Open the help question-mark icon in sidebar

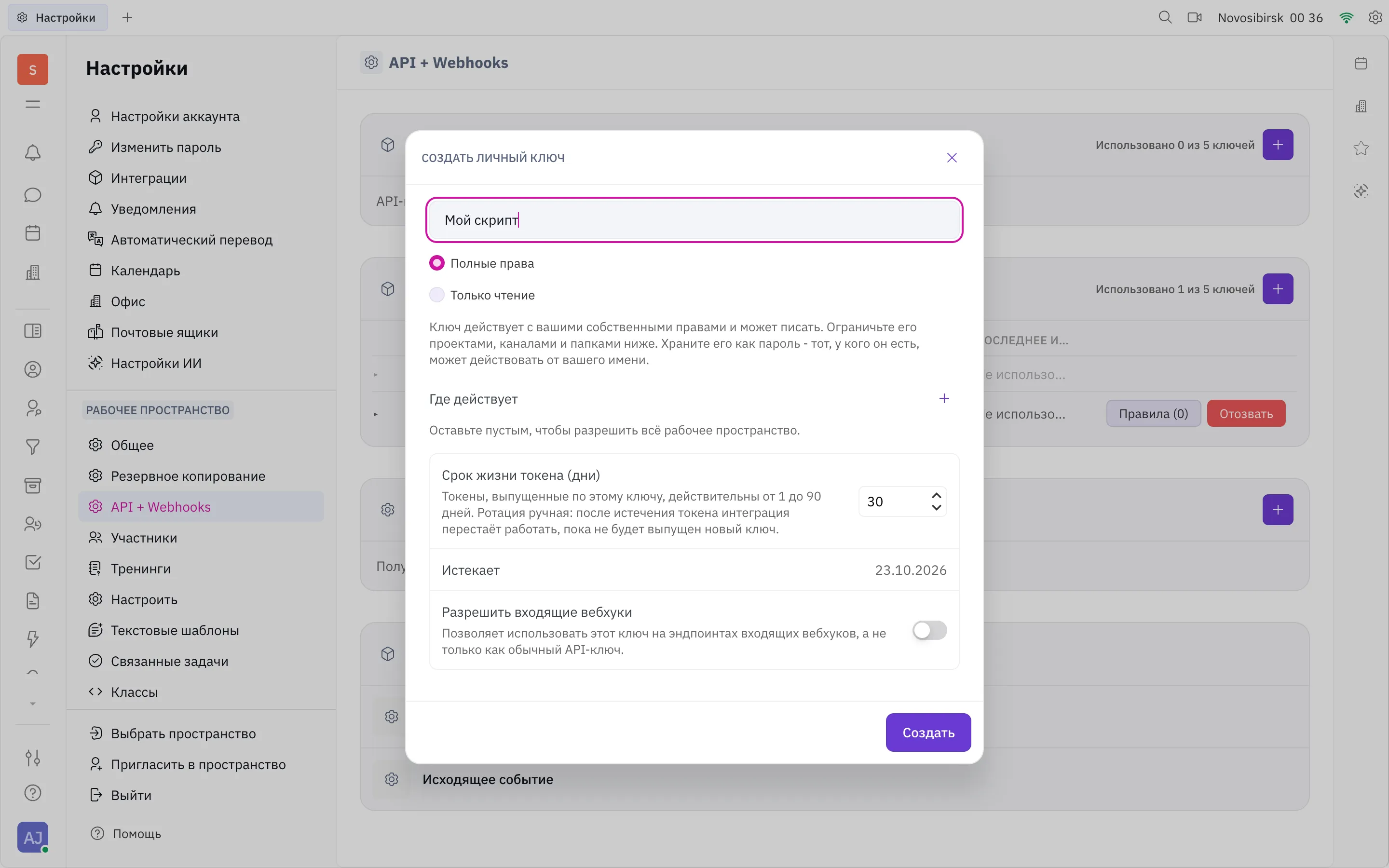[33, 793]
